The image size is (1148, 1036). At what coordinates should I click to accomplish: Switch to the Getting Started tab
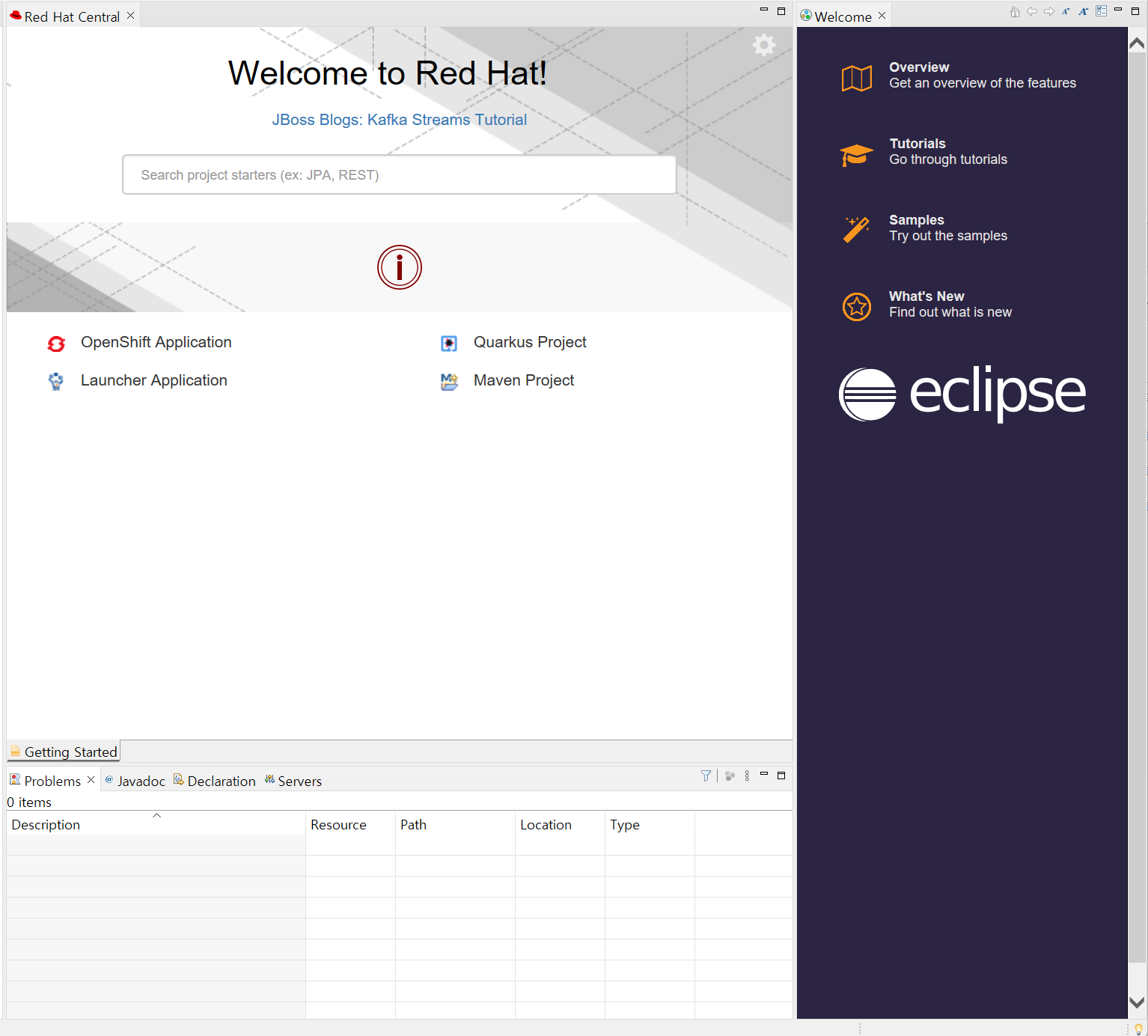pyautogui.click(x=64, y=752)
